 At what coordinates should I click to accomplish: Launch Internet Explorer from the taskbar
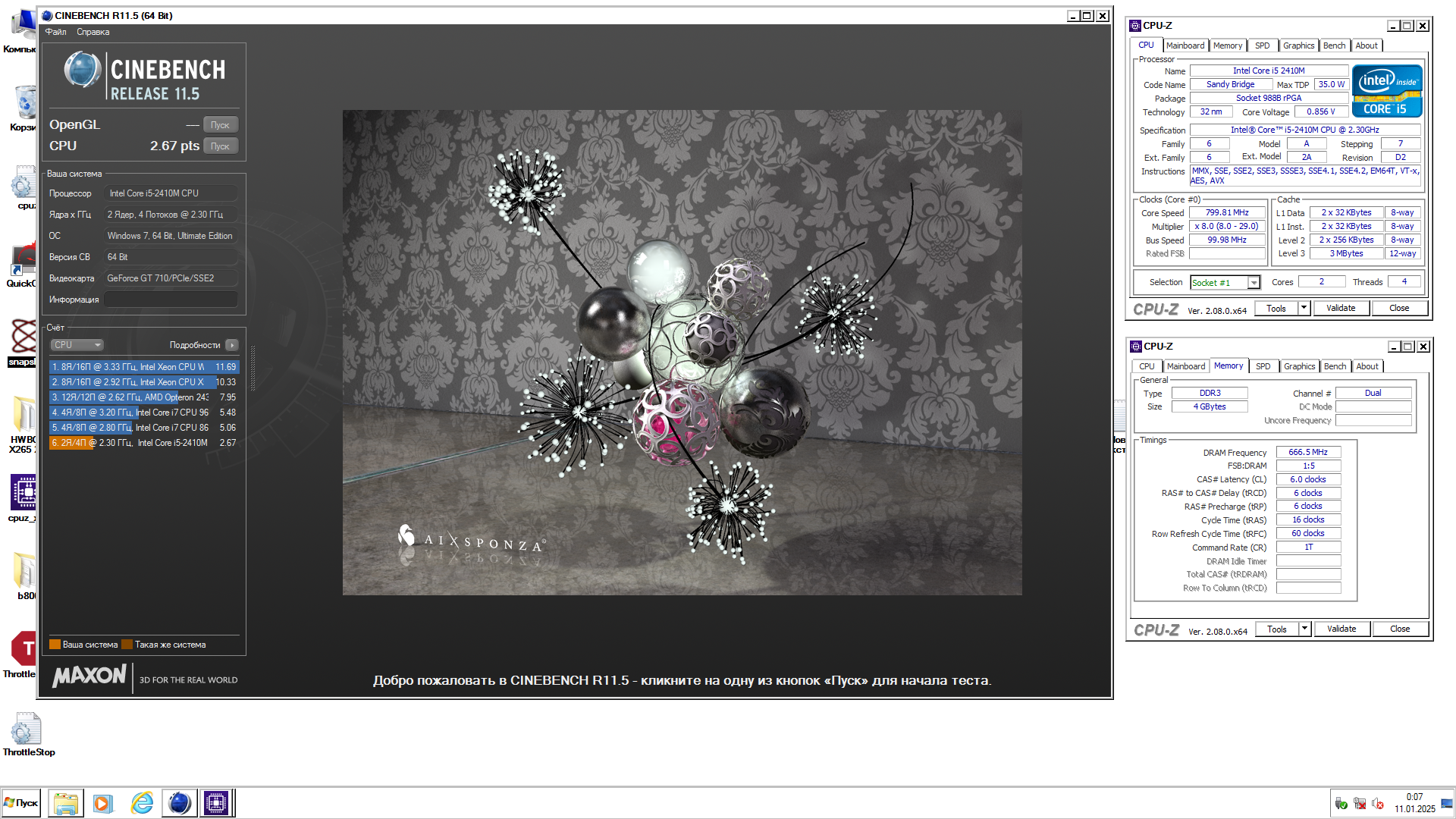click(x=142, y=803)
